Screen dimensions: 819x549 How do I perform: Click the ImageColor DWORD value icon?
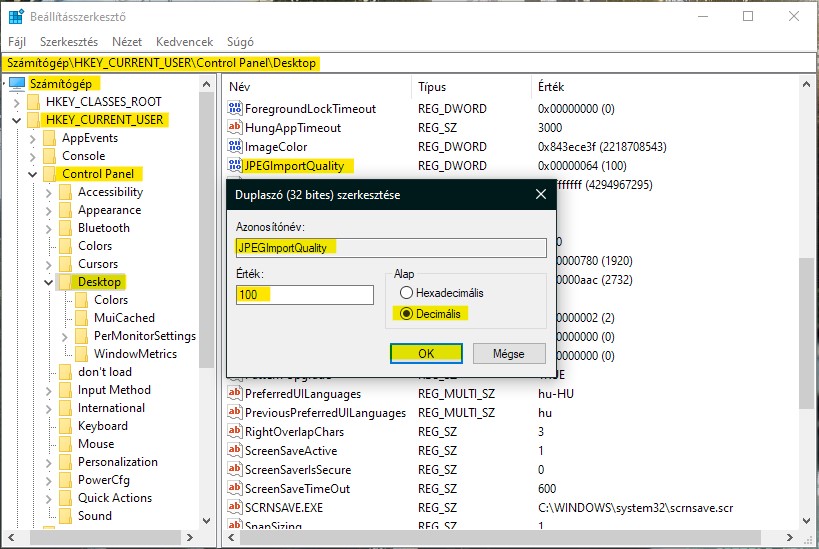click(x=235, y=146)
